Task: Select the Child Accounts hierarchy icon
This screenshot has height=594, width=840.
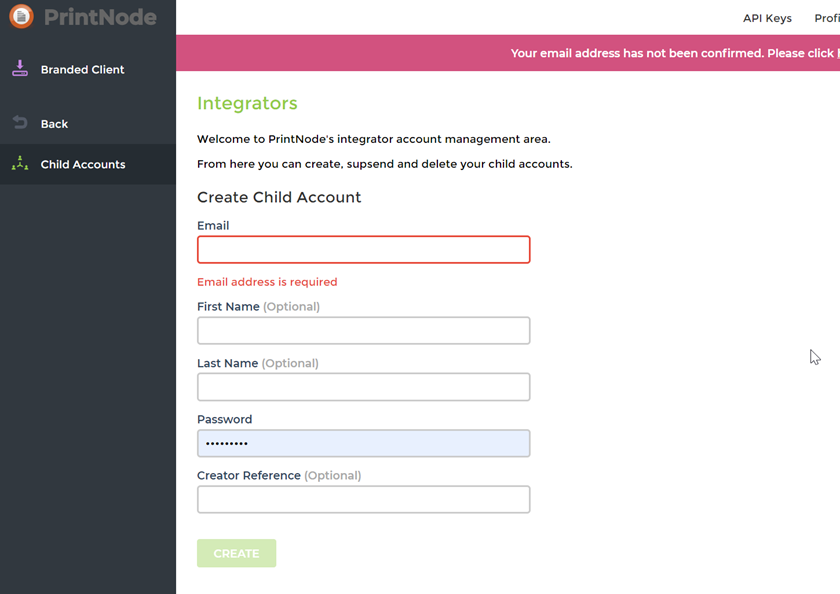Action: 20,163
